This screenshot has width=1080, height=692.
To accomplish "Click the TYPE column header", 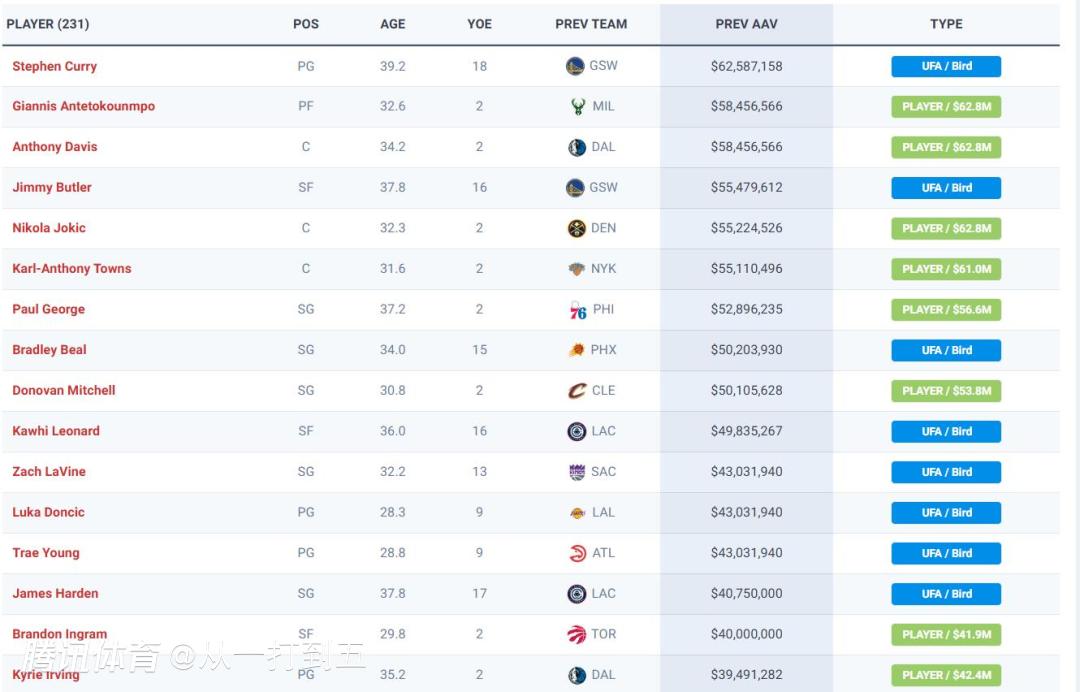I will pyautogui.click(x=946, y=24).
